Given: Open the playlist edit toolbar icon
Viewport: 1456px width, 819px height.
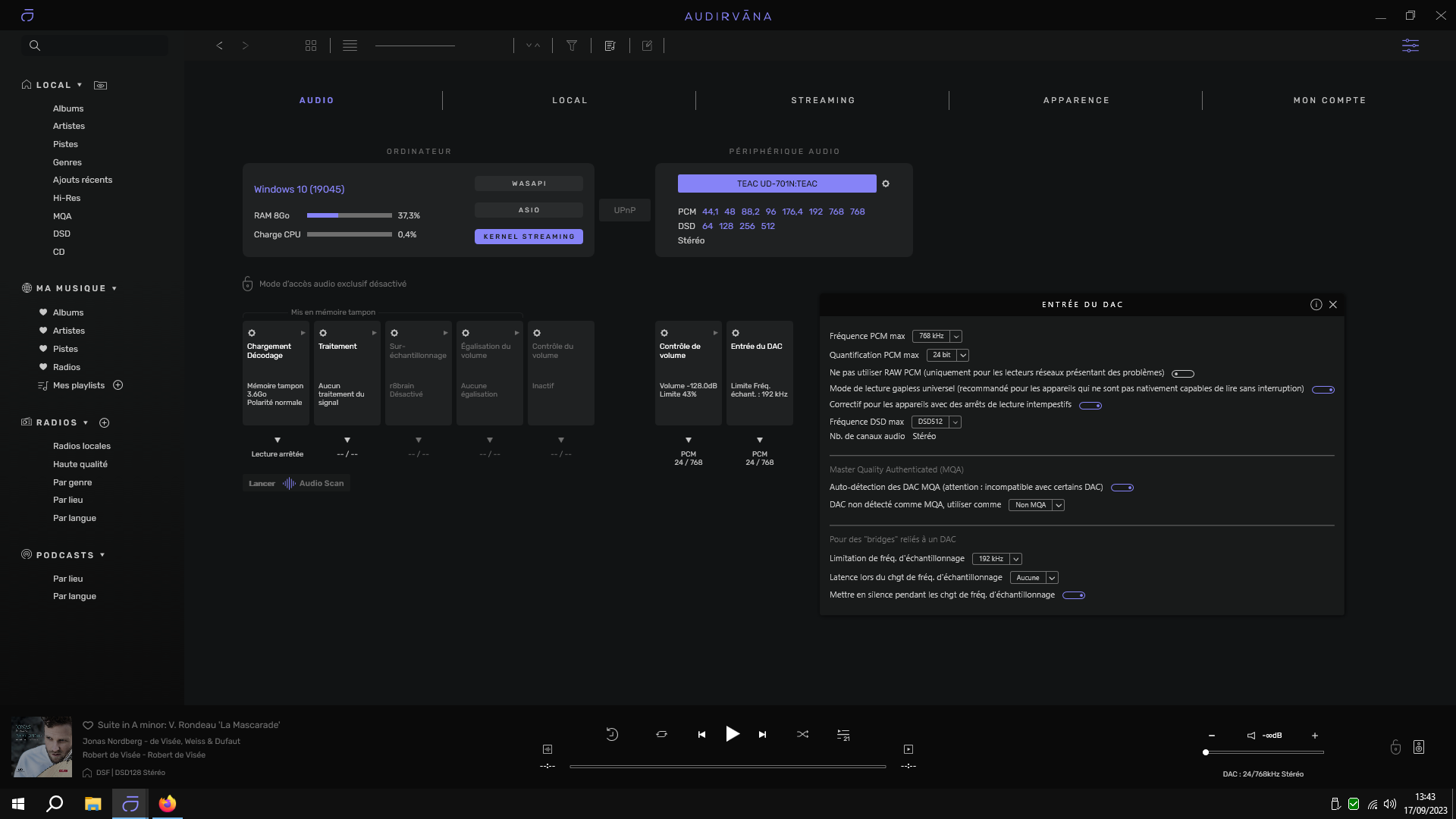Looking at the screenshot, I should click(x=610, y=45).
